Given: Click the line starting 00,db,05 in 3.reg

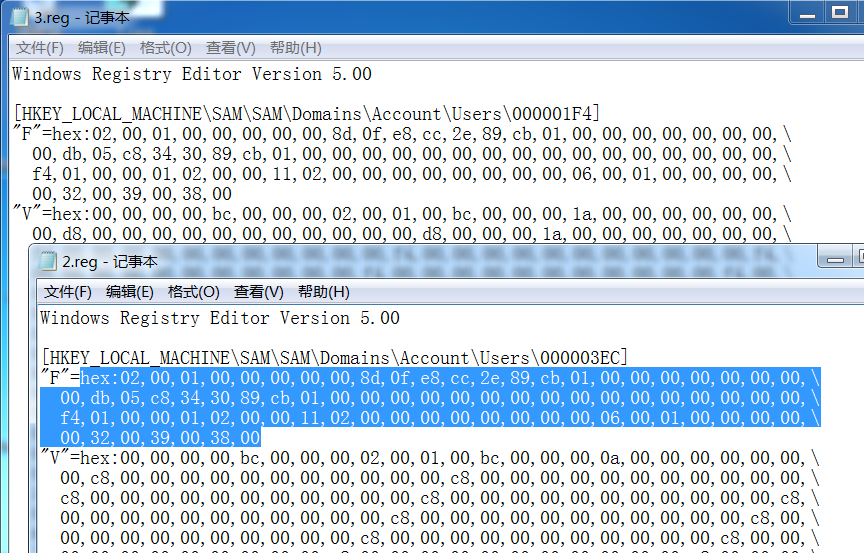Looking at the screenshot, I should [412, 154].
